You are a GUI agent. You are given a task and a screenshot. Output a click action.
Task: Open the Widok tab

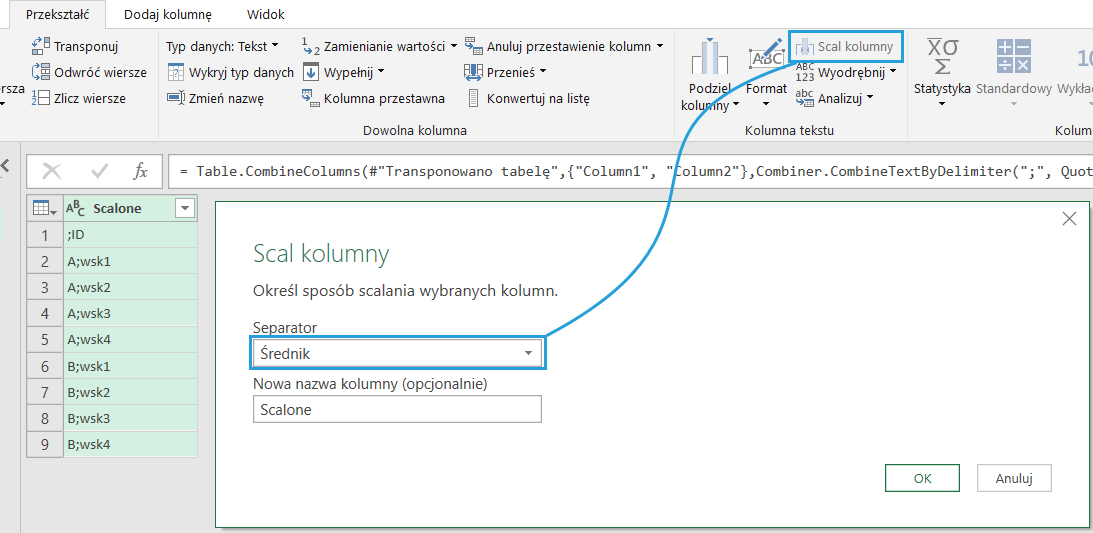coord(265,15)
